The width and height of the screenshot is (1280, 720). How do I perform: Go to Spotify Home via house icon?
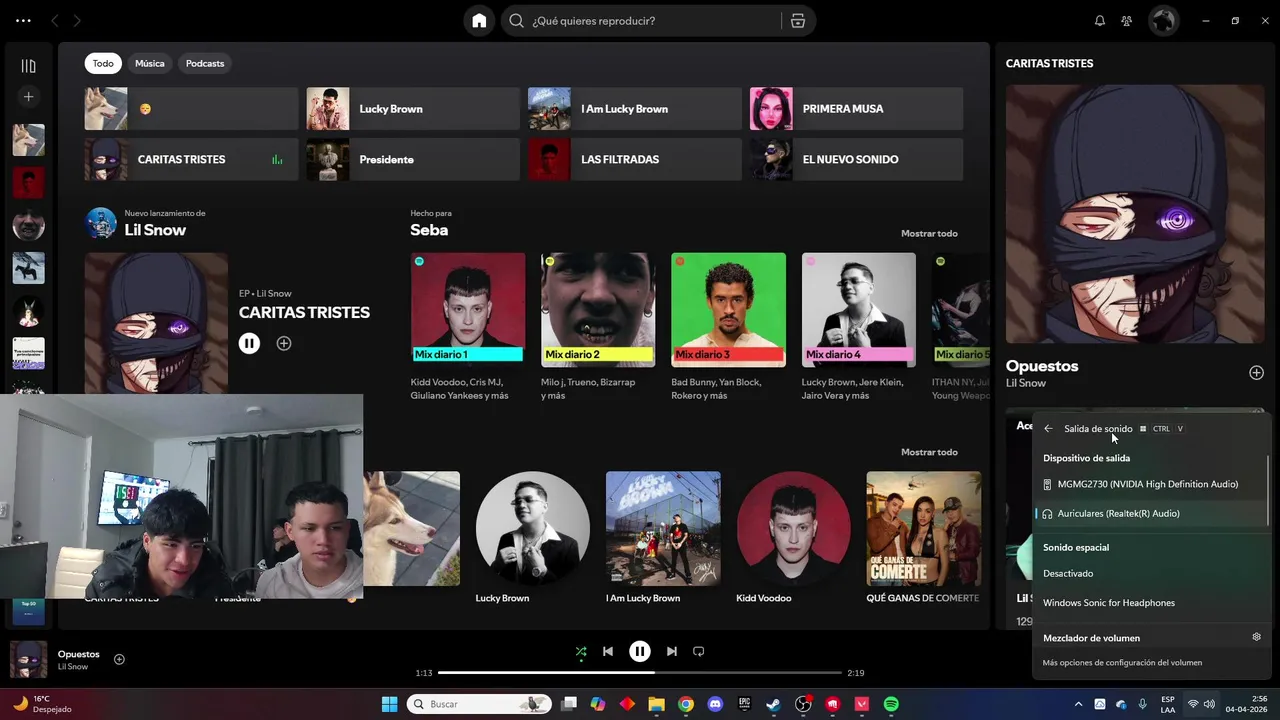(x=479, y=21)
